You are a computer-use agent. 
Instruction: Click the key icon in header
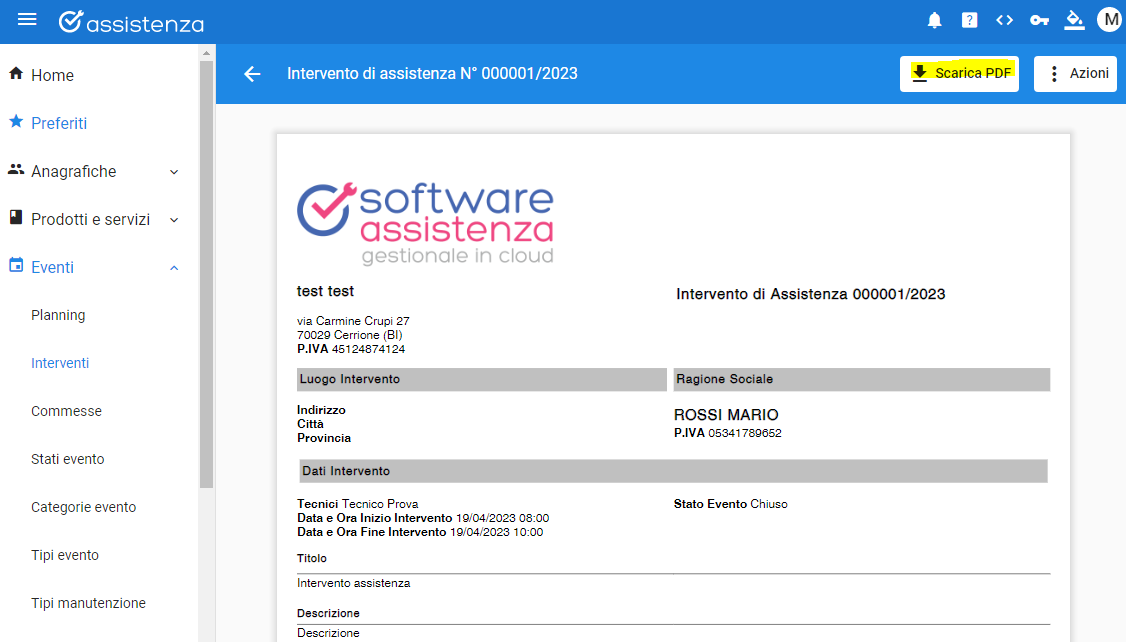[x=1039, y=21]
